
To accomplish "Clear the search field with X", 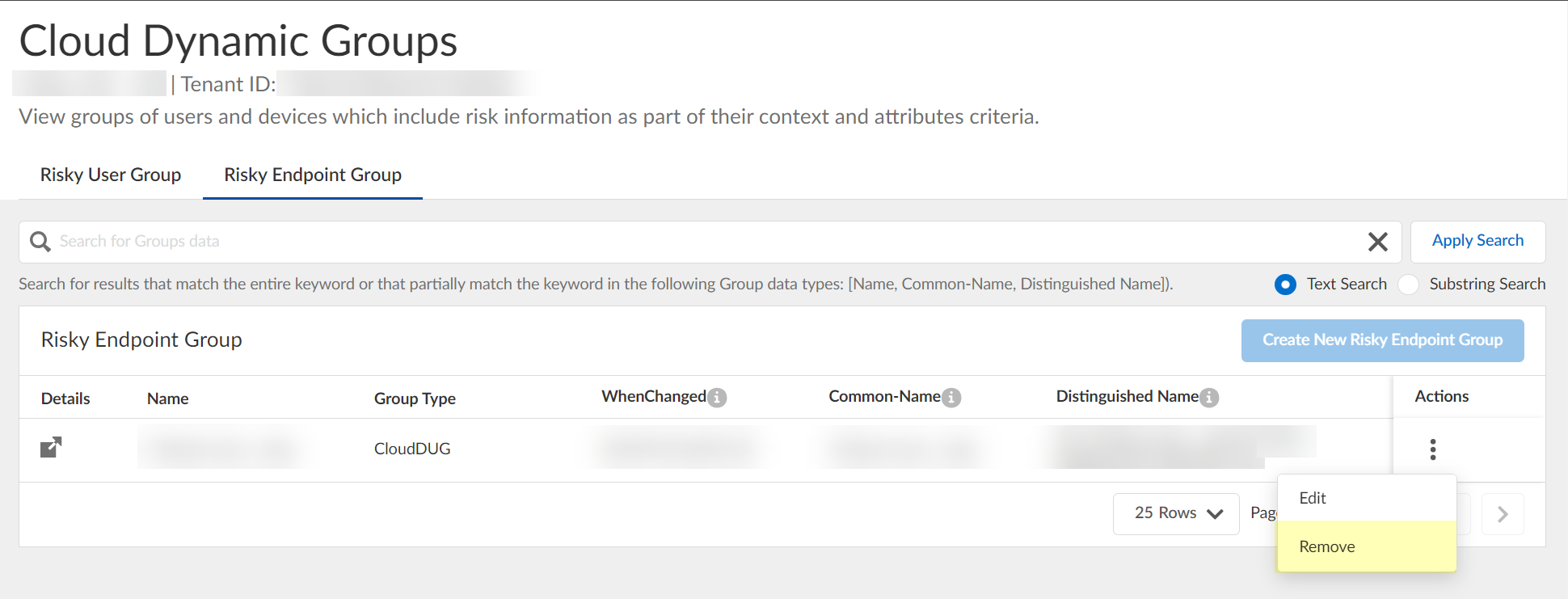I will pyautogui.click(x=1377, y=242).
